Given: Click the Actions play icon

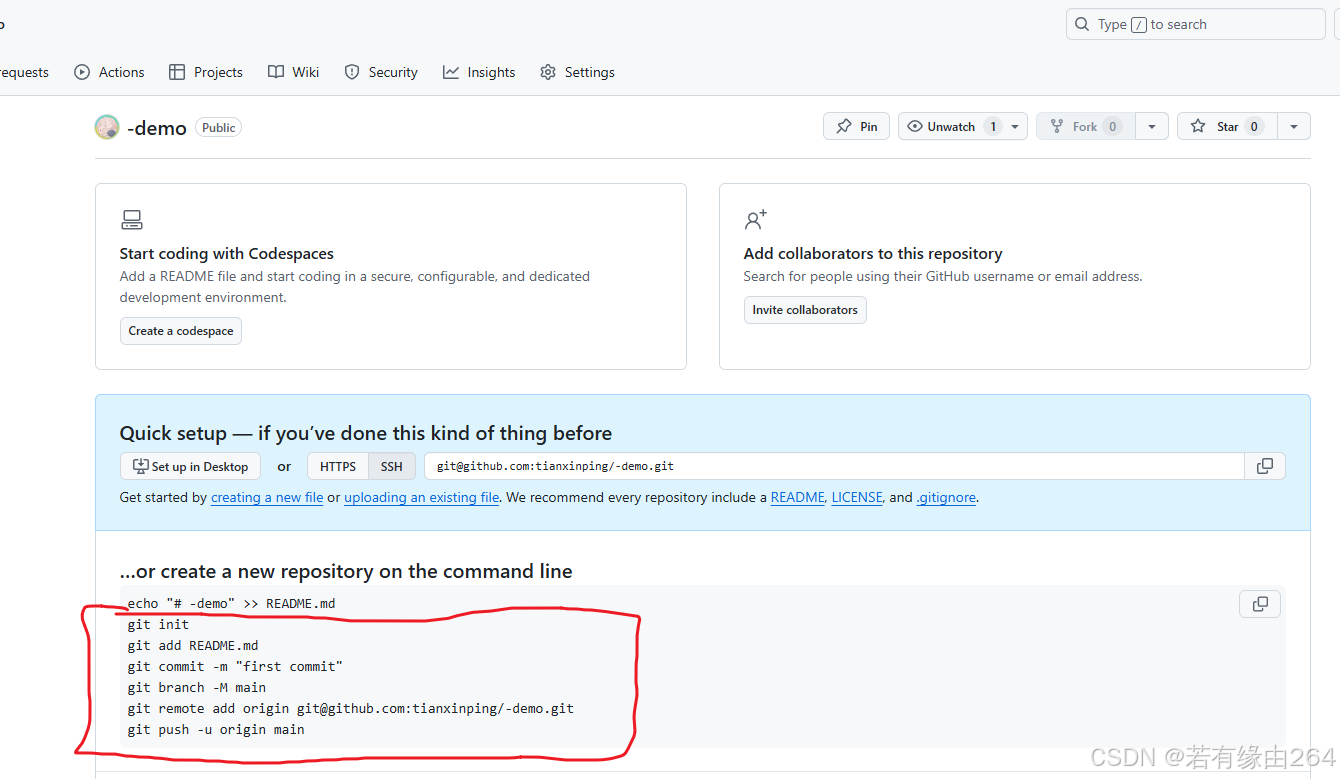Looking at the screenshot, I should [x=82, y=72].
